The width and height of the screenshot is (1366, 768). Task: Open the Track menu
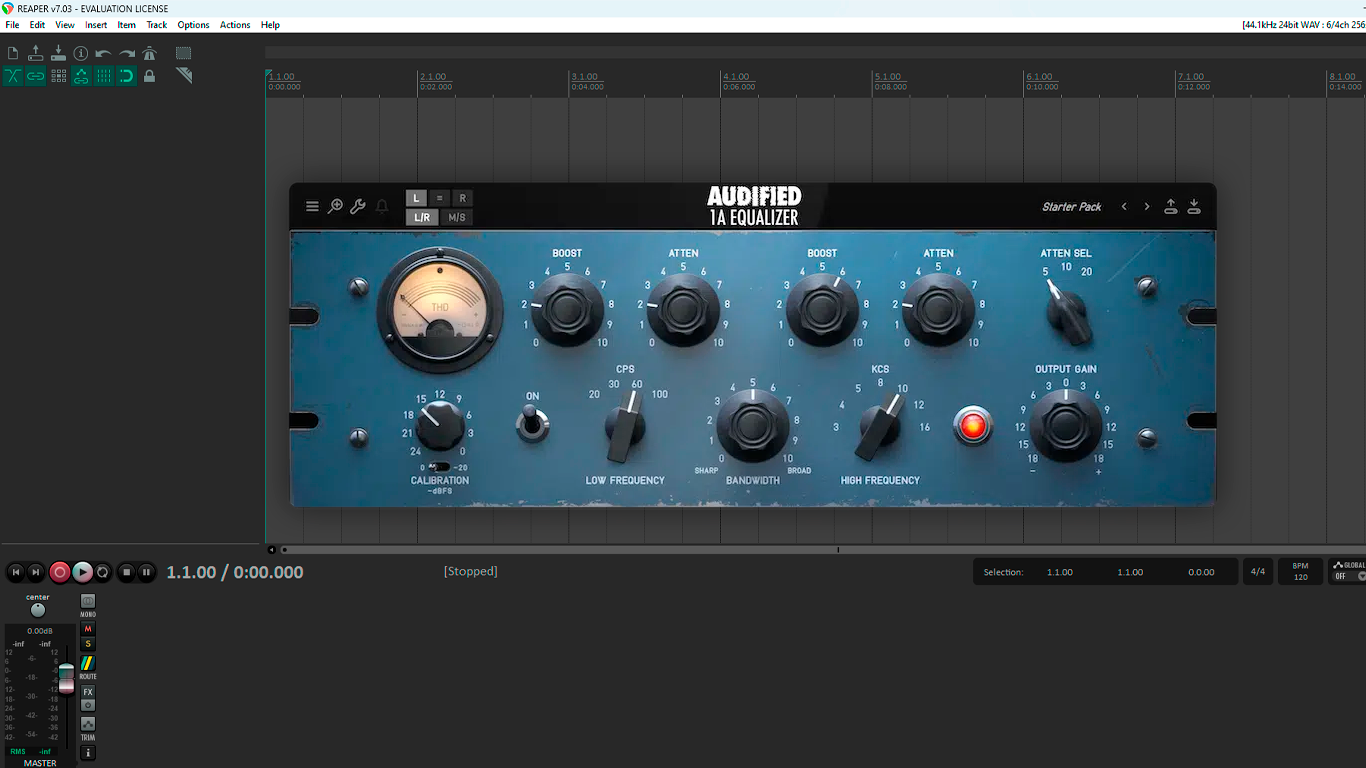pyautogui.click(x=157, y=25)
